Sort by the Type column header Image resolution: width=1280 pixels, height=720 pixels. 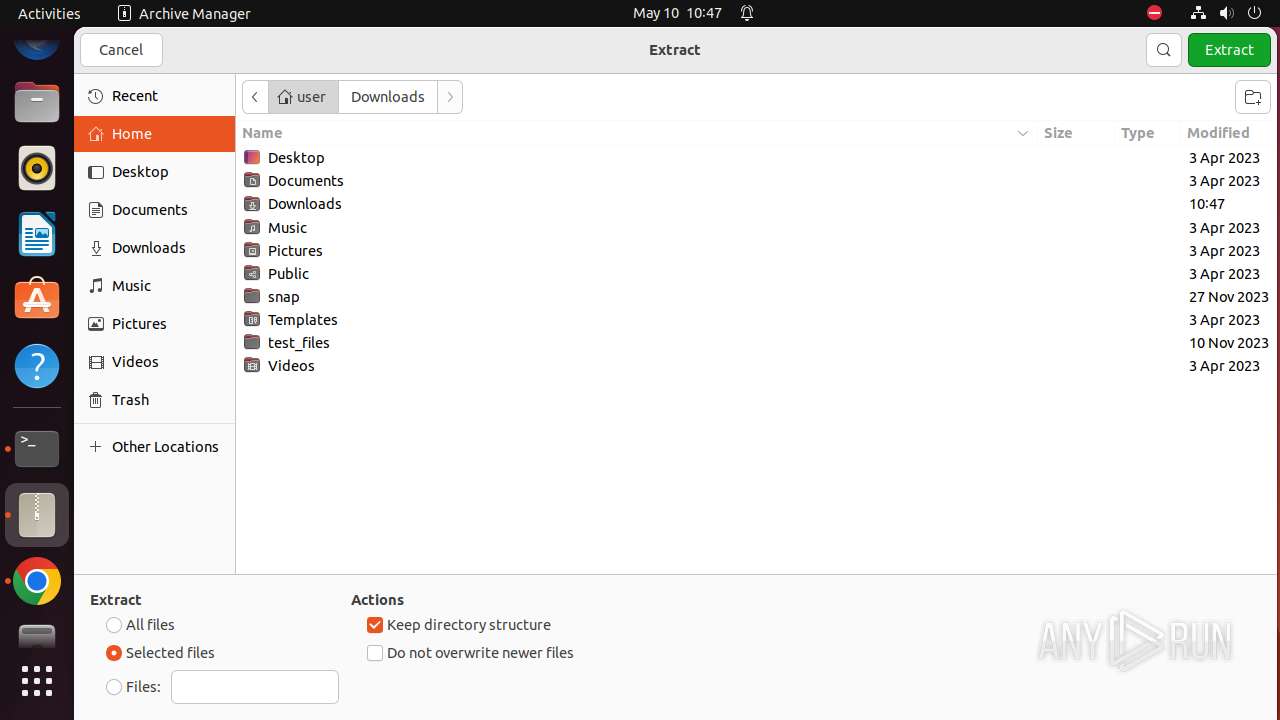click(1137, 133)
